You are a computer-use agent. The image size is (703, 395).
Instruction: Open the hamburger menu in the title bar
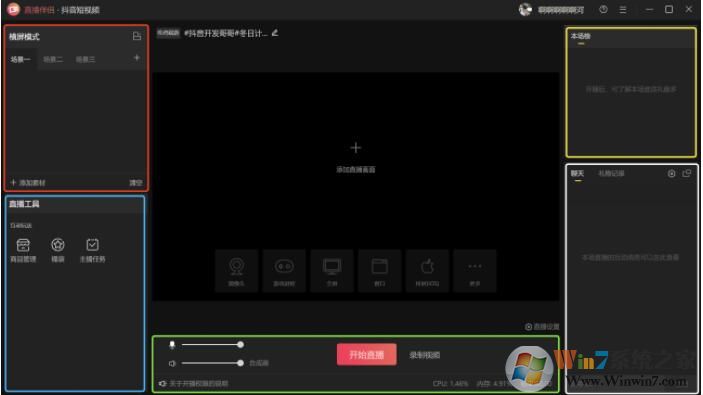(x=623, y=9)
